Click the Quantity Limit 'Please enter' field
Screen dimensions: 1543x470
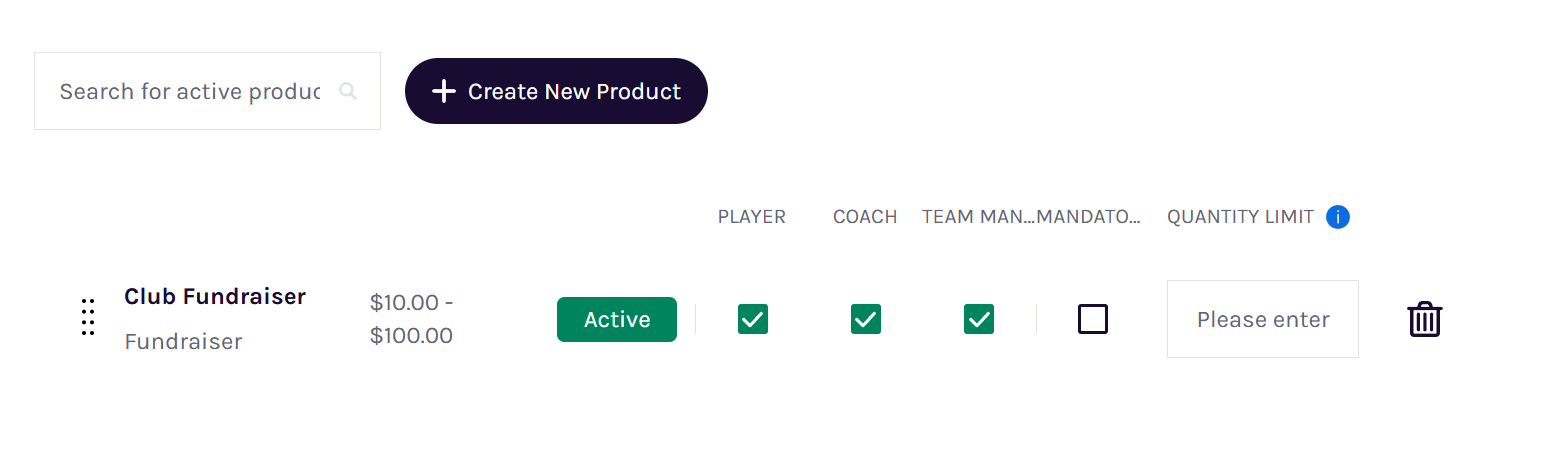tap(1263, 319)
